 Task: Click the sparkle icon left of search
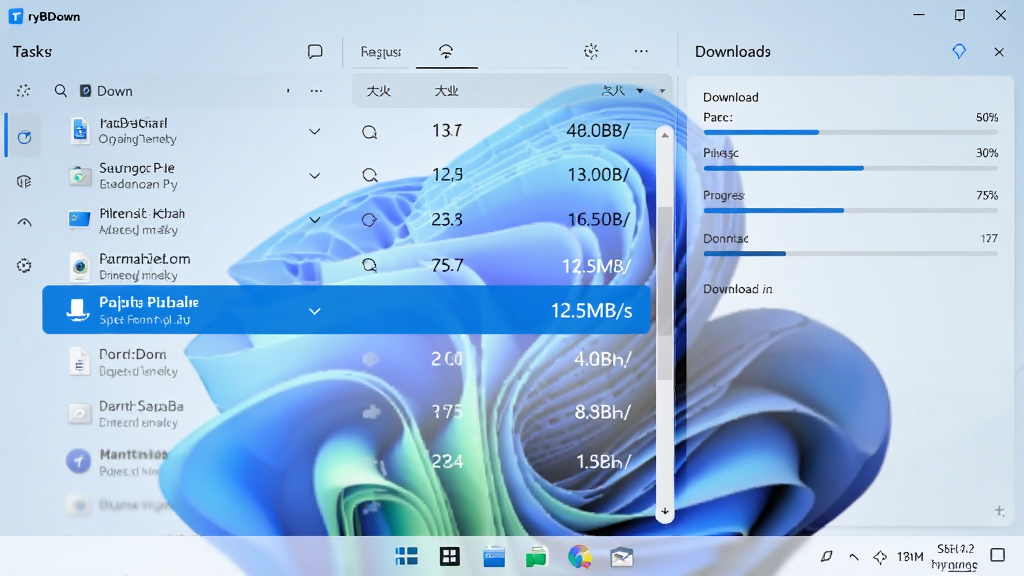(x=24, y=91)
